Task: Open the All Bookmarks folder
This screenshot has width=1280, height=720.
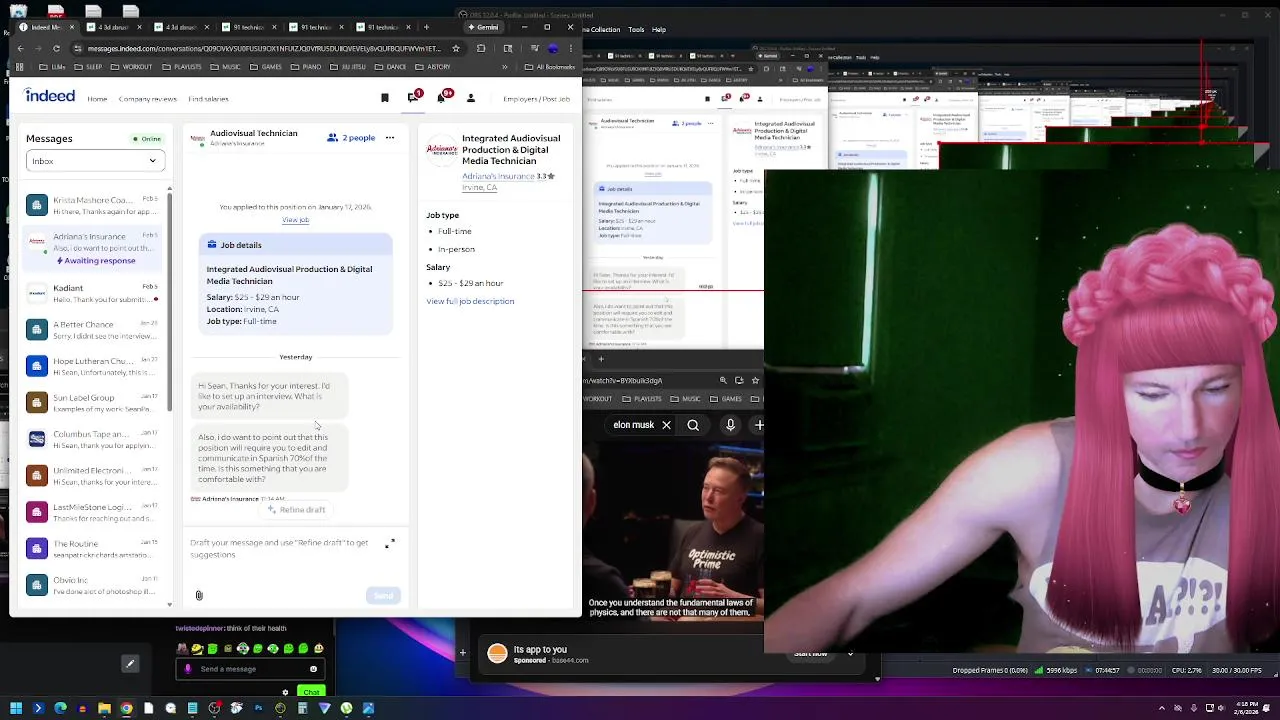Action: [549, 67]
